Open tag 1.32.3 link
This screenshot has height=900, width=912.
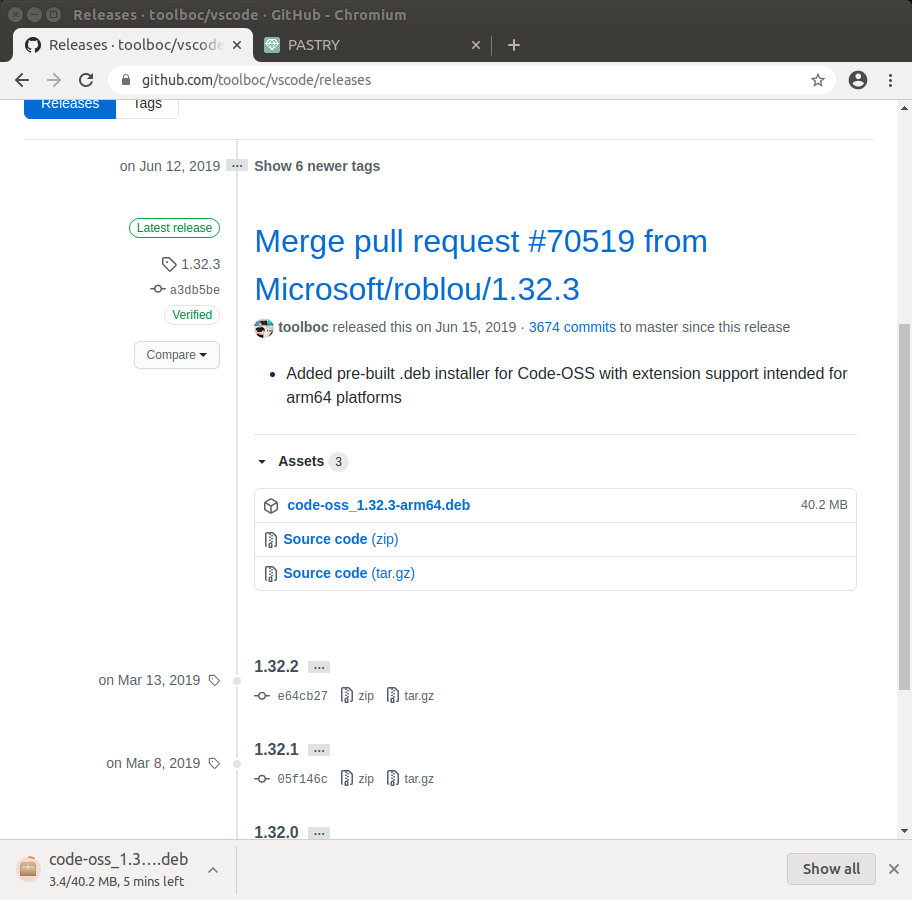point(201,264)
